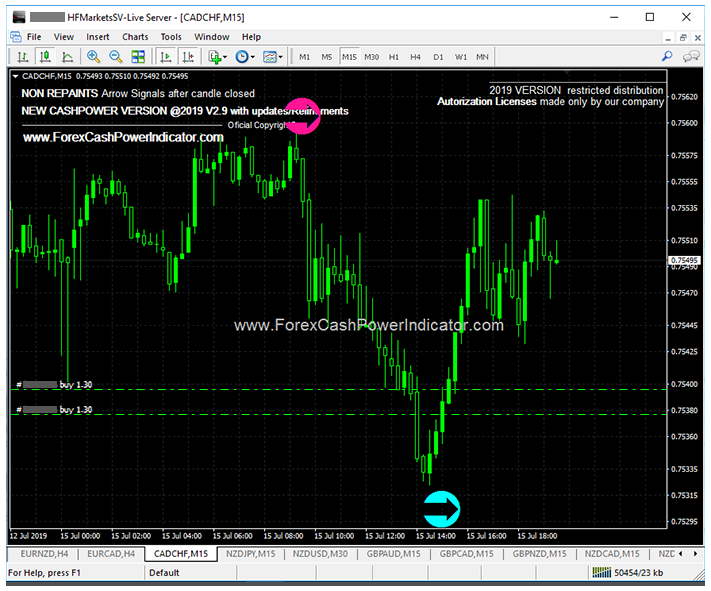Zoom in on the chart
711x591 pixels.
[93, 57]
